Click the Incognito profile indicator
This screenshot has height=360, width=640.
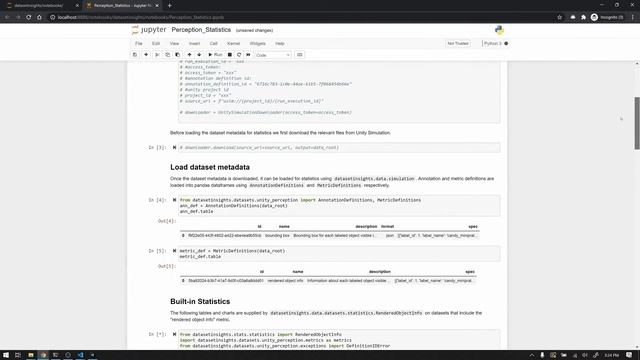(607, 17)
